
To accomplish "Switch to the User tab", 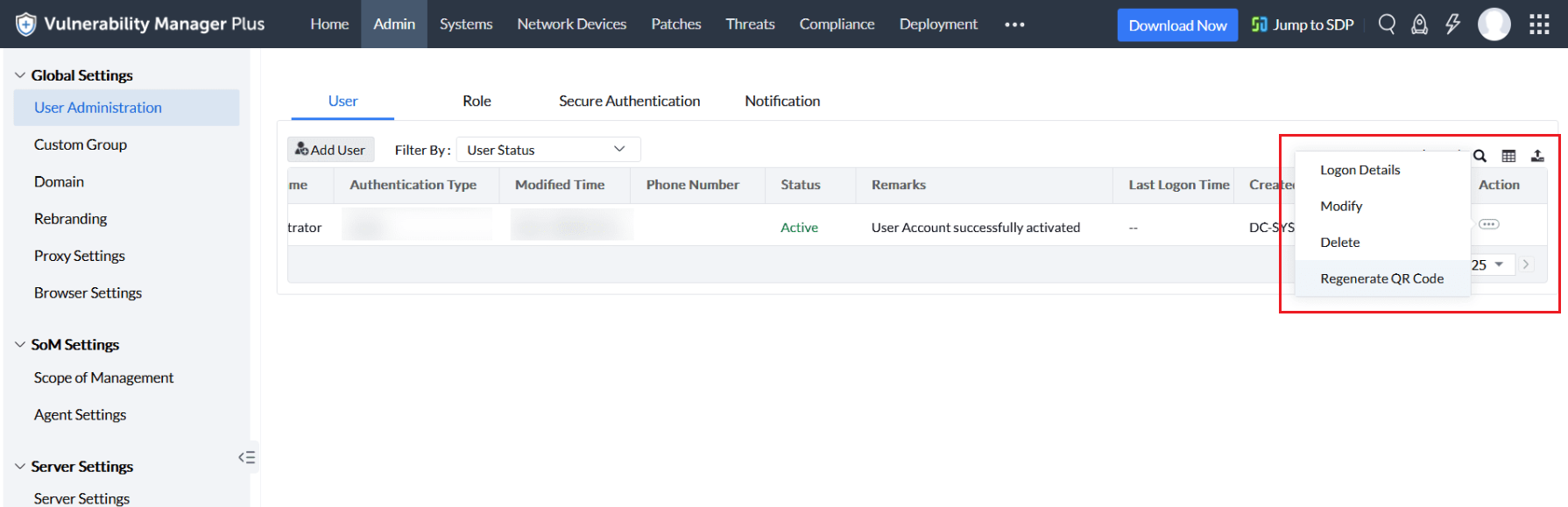I will (343, 101).
